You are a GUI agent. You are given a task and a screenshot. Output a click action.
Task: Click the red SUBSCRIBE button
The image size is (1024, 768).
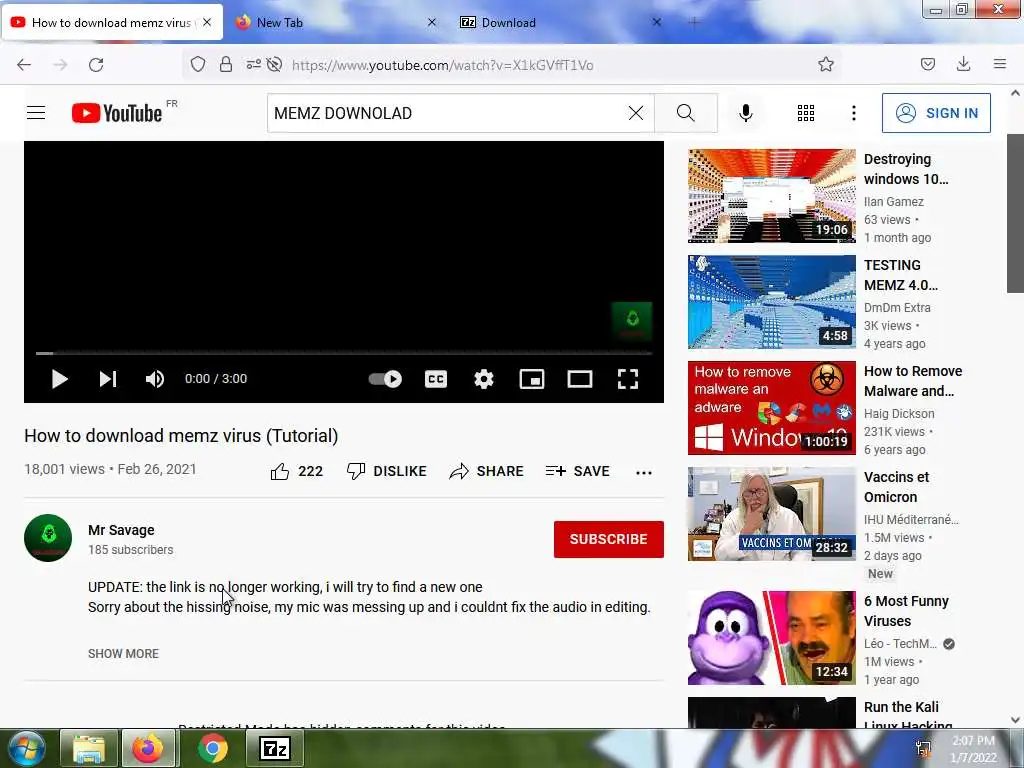pos(609,539)
